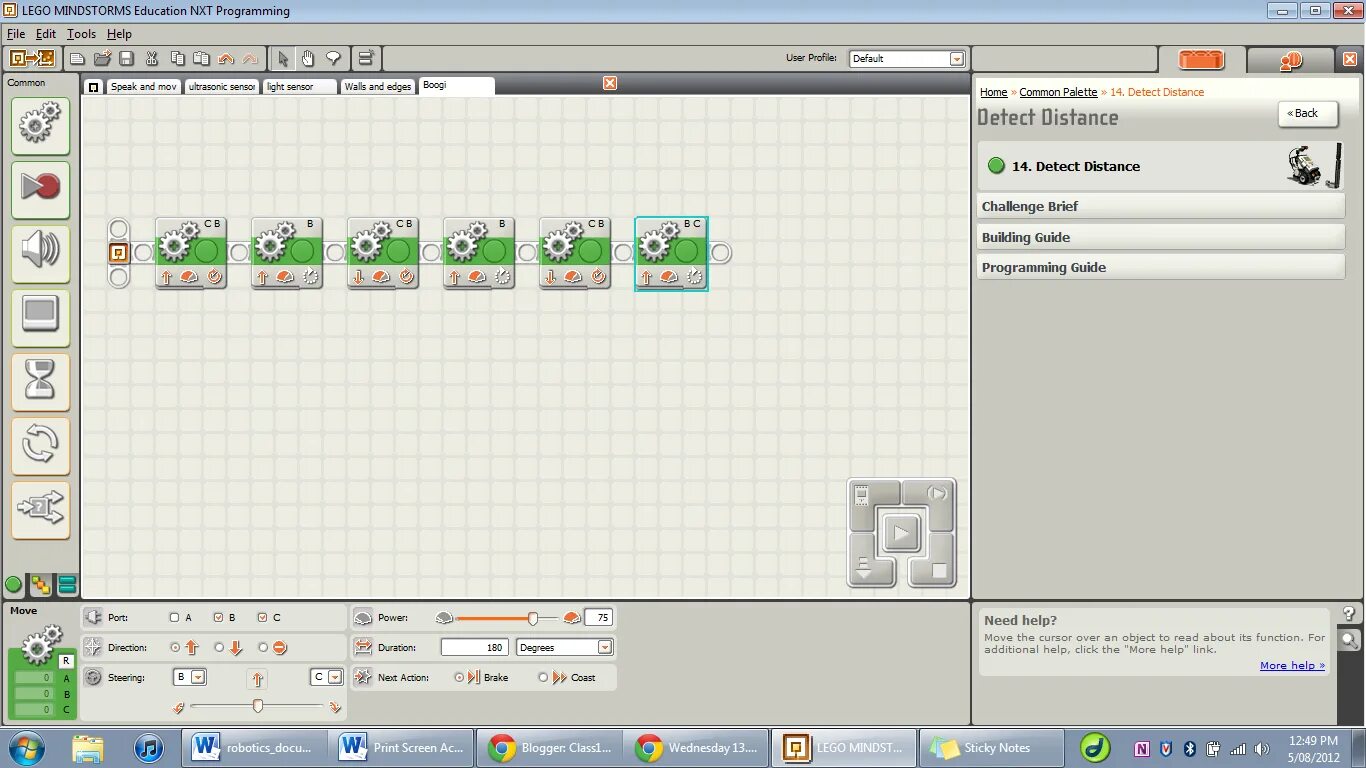The width and height of the screenshot is (1366, 768).
Task: Choose Brake as the Next Action
Action: [x=459, y=677]
